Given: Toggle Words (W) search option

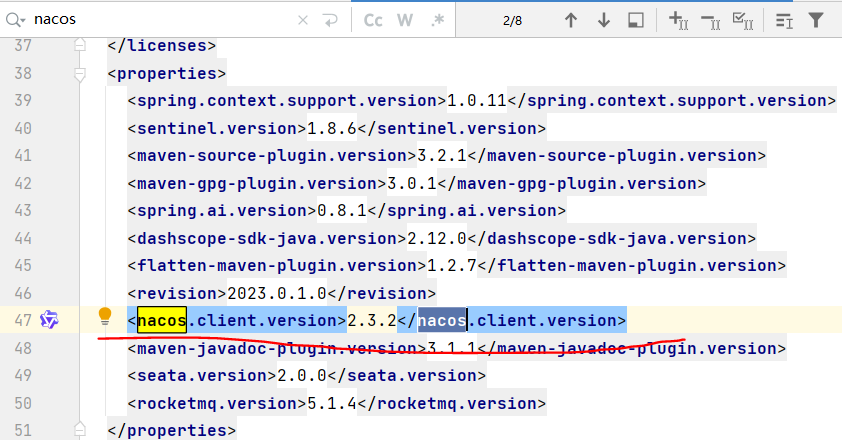Looking at the screenshot, I should 405,20.
